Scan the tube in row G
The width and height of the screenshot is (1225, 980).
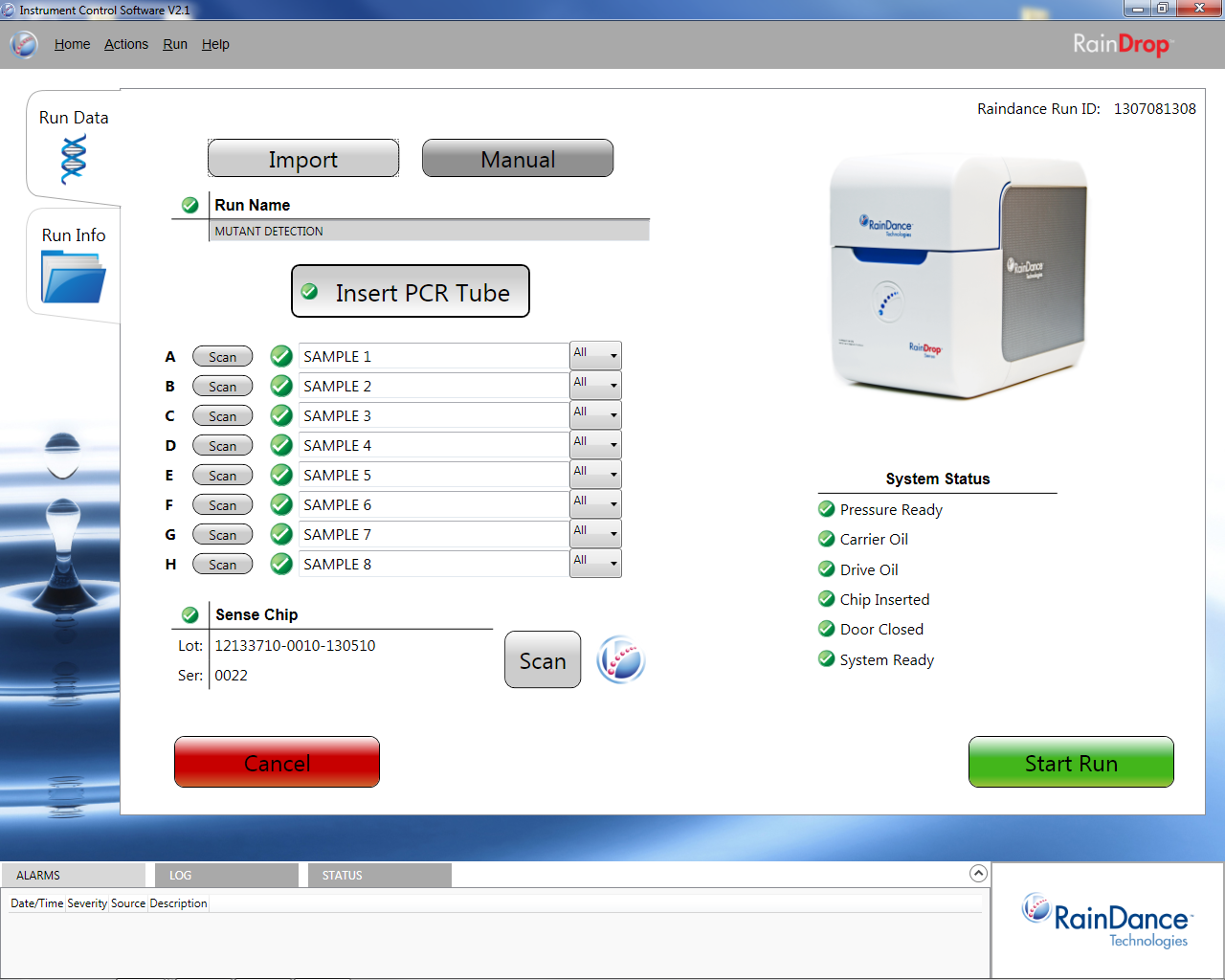(x=223, y=534)
